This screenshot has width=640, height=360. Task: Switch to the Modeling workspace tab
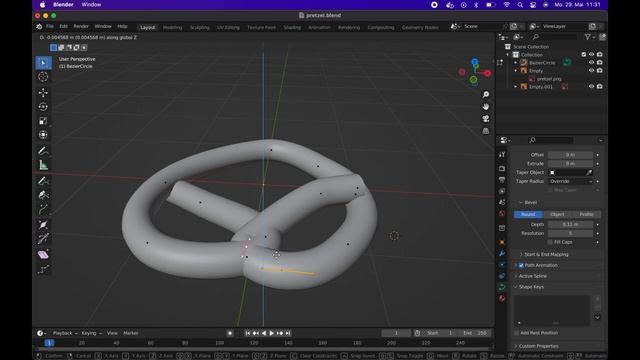tap(172, 27)
